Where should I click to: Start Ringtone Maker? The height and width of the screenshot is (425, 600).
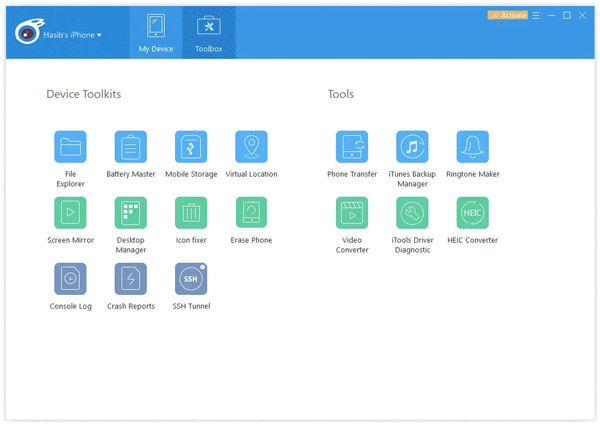tap(473, 147)
